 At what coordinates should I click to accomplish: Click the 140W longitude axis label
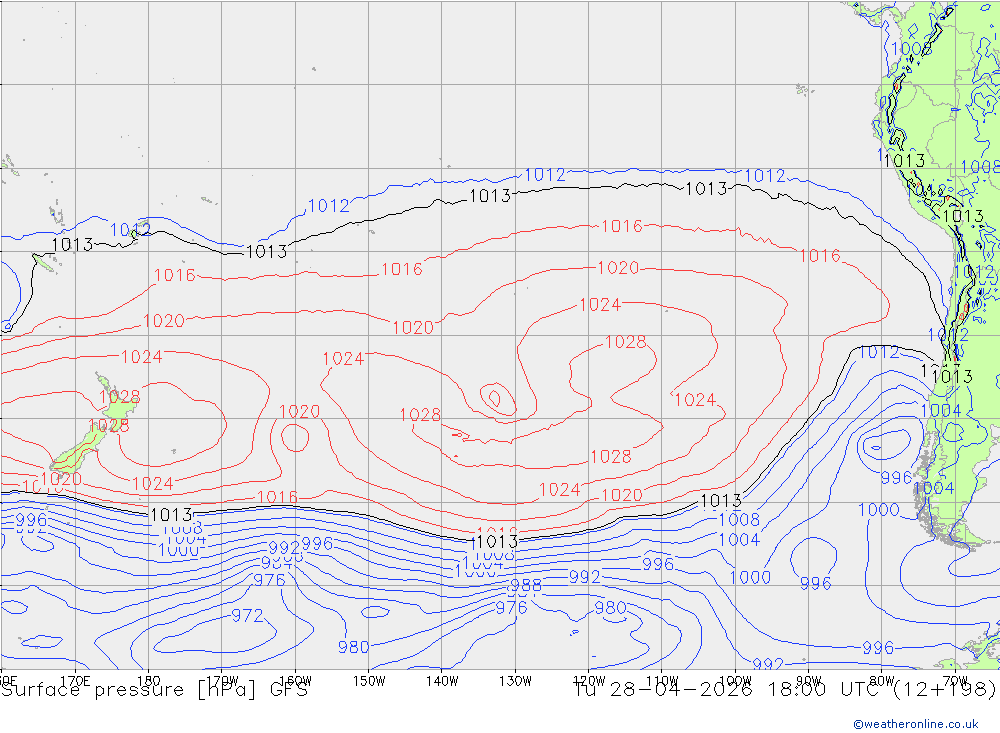(442, 680)
